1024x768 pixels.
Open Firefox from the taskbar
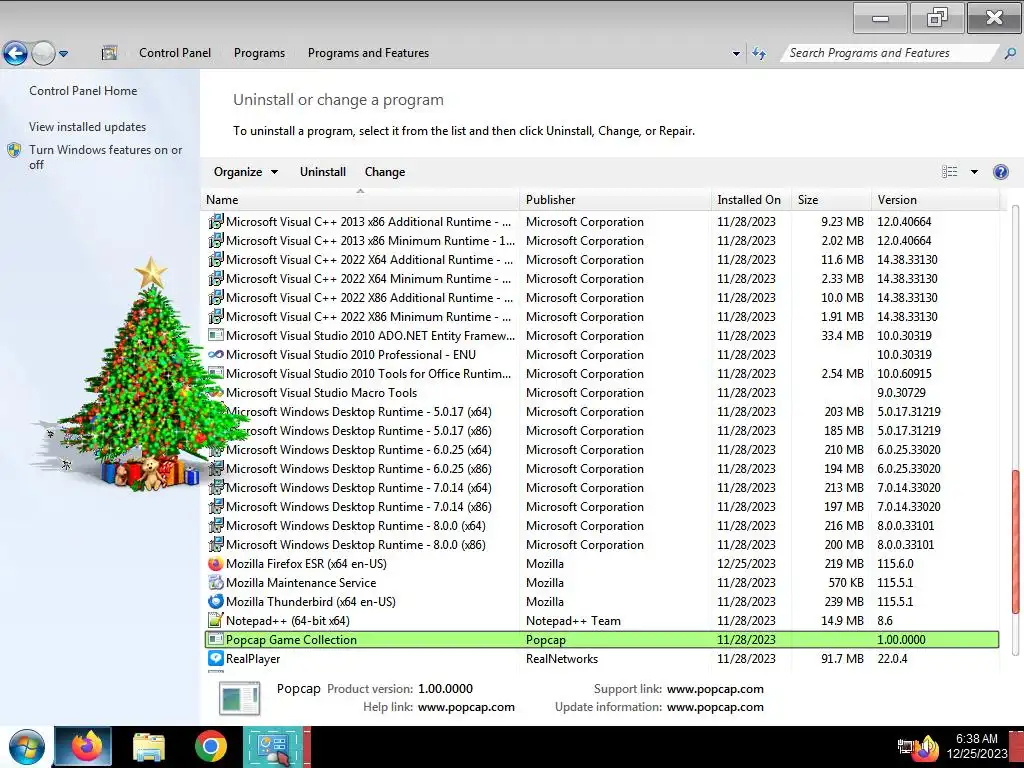click(x=84, y=747)
